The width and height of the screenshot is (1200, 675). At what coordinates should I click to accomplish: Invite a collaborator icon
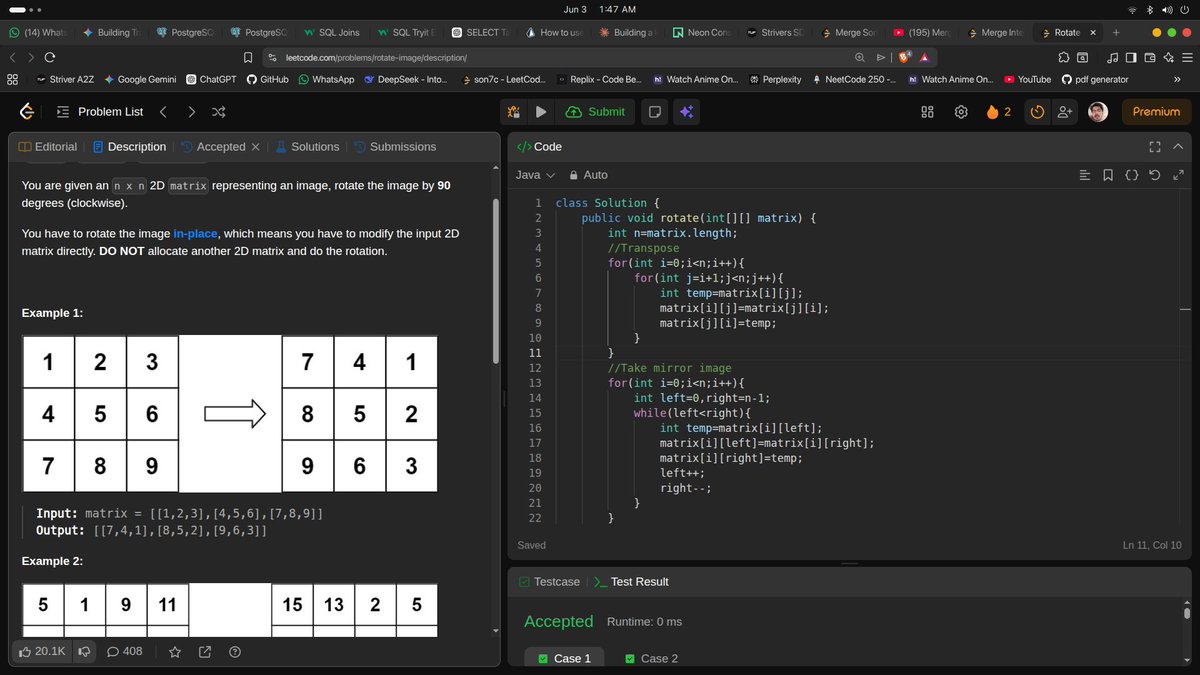1065,112
